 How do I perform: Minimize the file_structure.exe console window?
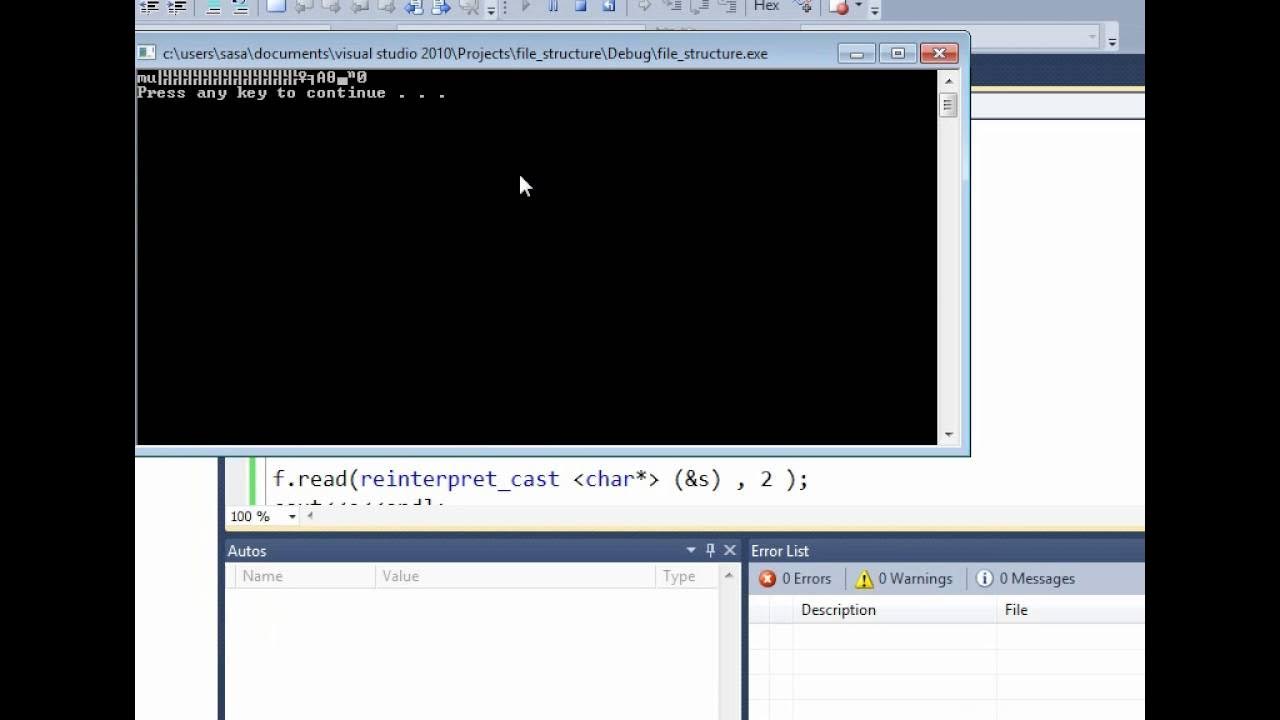pos(856,54)
